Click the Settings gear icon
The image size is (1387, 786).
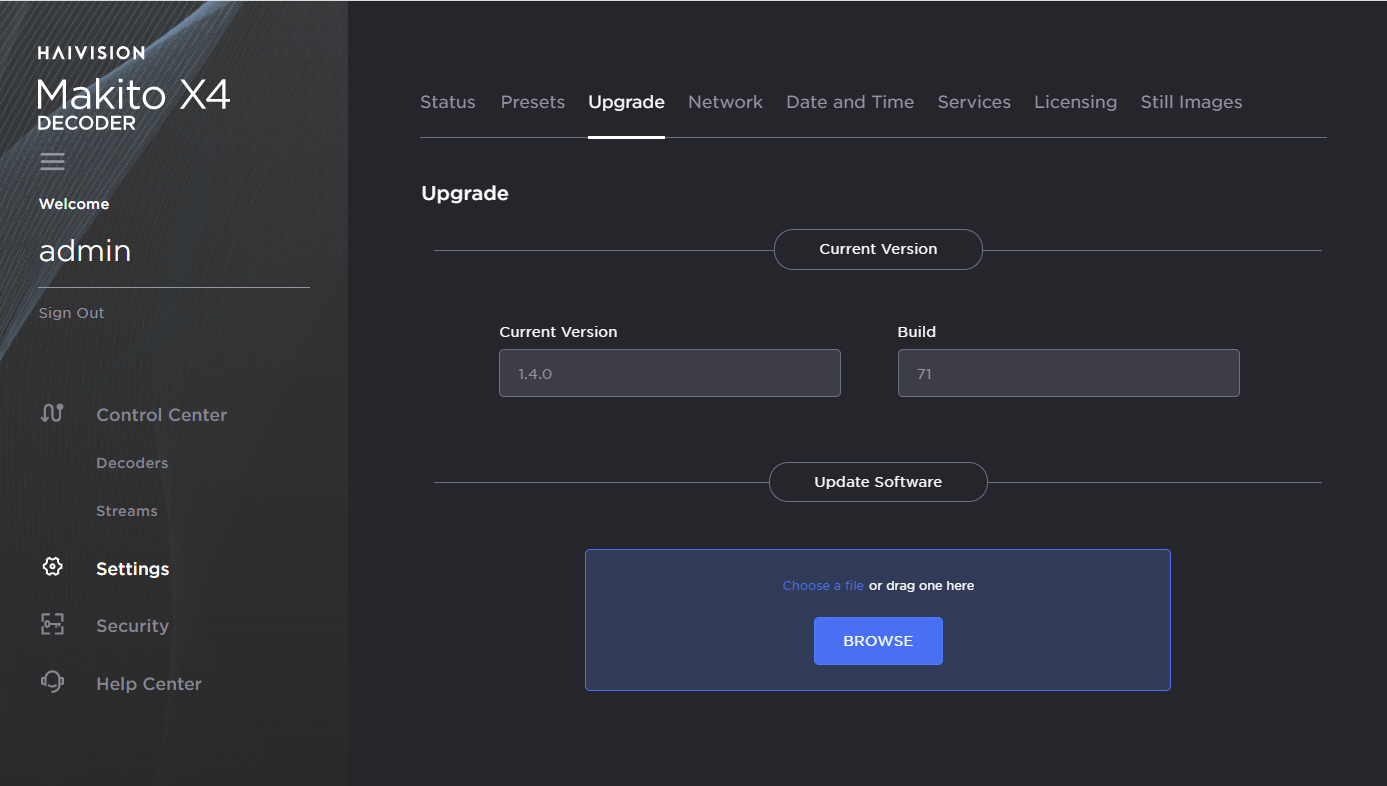[x=52, y=567]
